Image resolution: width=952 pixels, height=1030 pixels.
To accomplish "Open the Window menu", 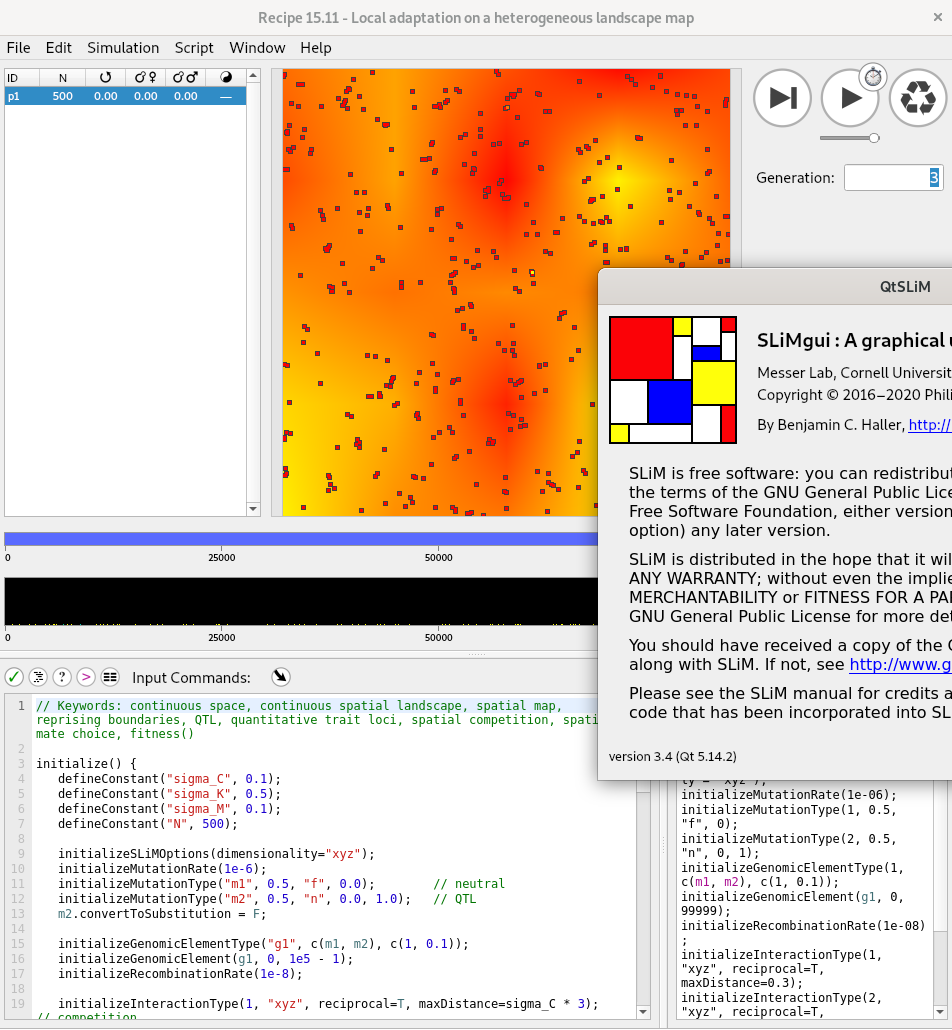I will coord(257,48).
